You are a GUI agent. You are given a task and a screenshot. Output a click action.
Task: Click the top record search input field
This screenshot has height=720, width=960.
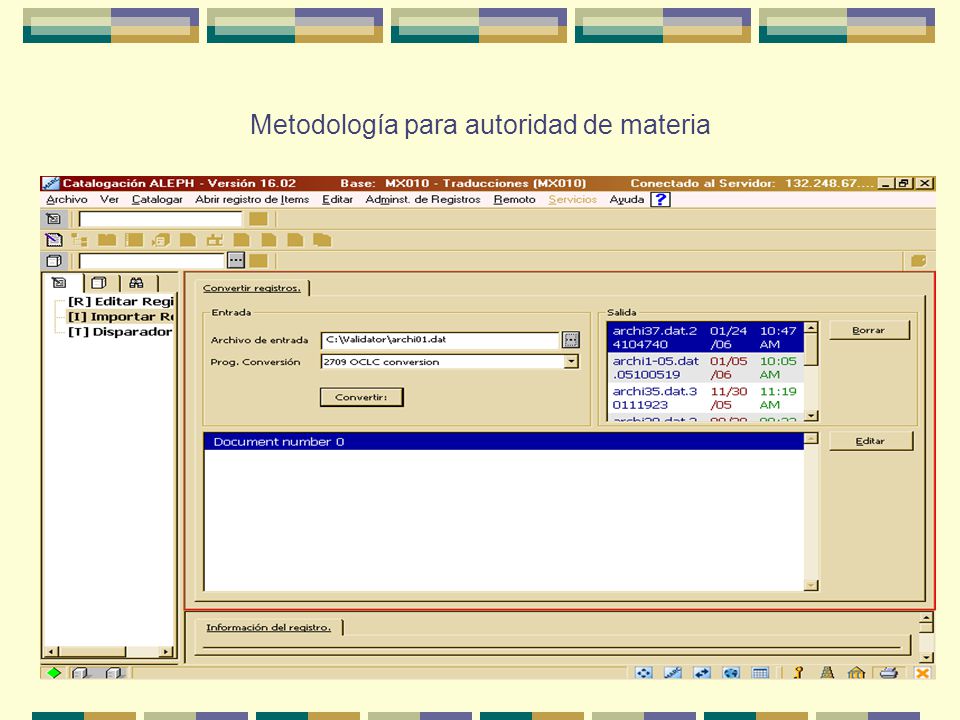coord(160,219)
